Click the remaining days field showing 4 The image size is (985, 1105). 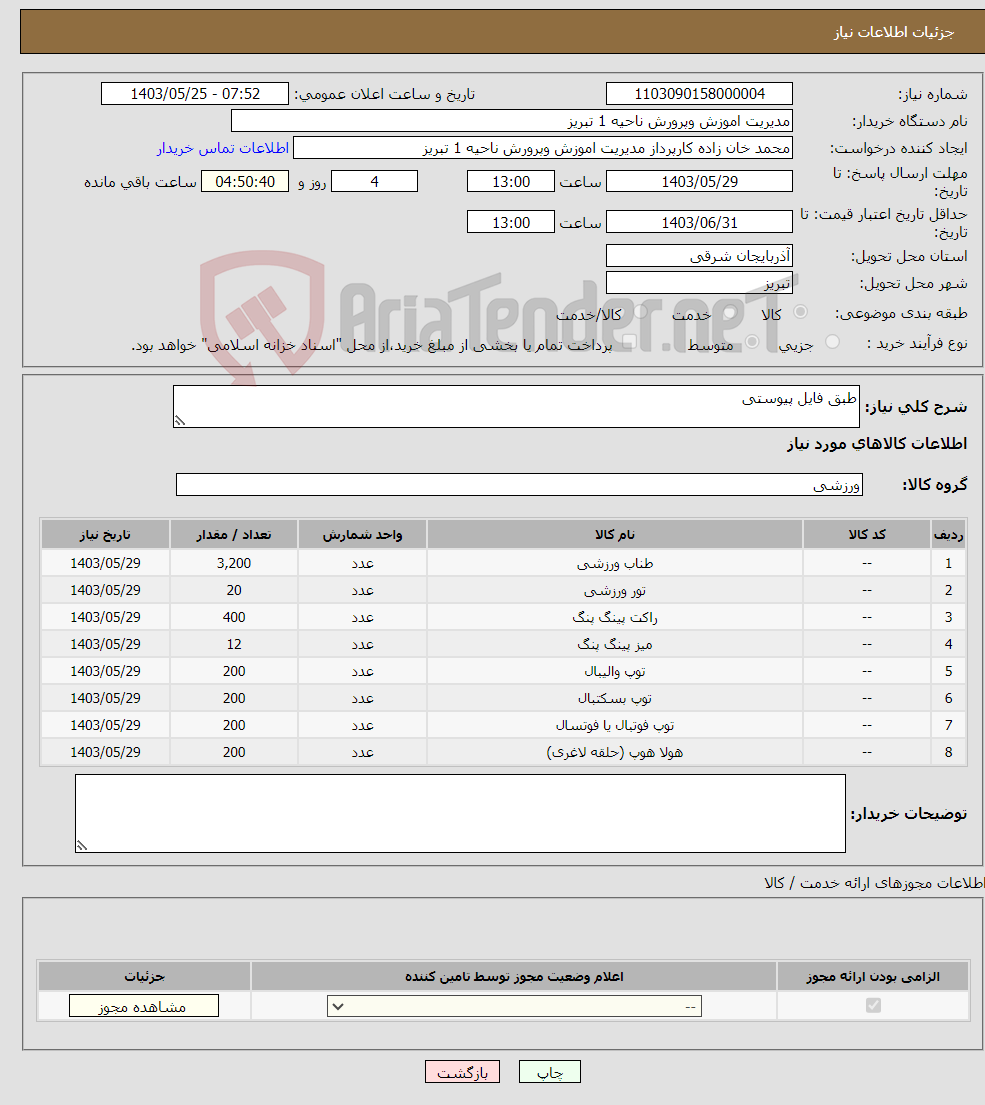click(x=374, y=181)
